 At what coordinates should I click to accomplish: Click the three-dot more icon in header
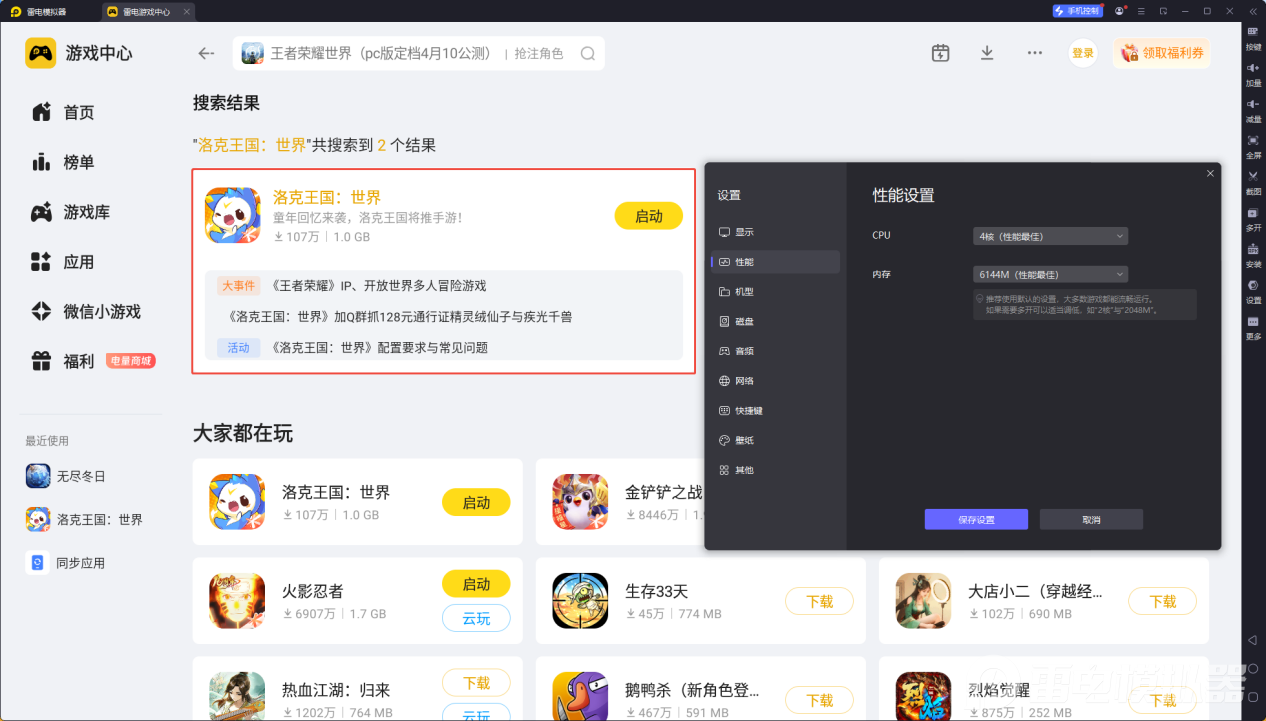point(1035,53)
